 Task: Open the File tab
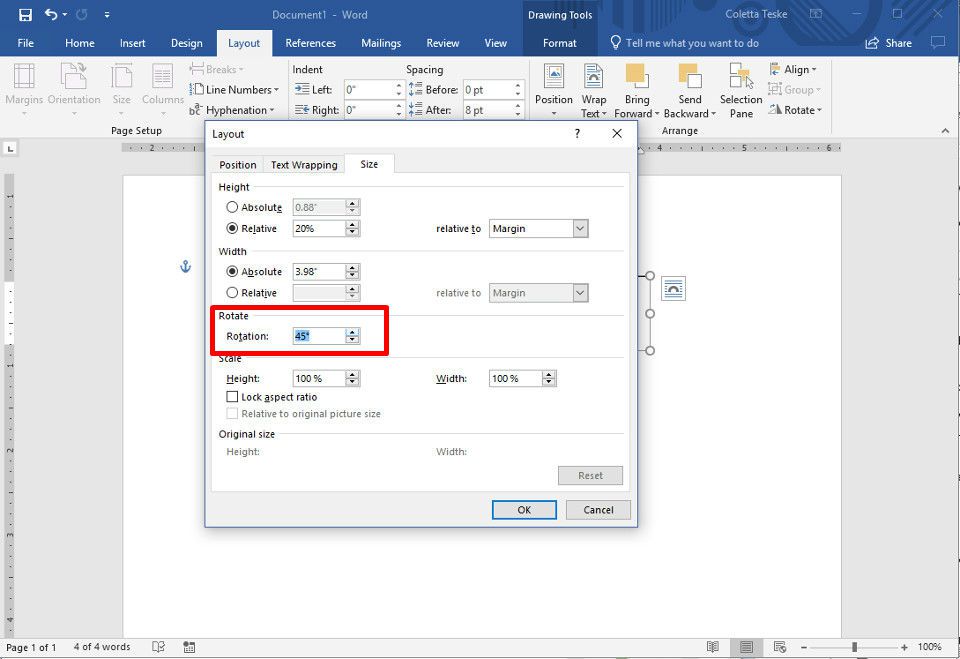[26, 43]
